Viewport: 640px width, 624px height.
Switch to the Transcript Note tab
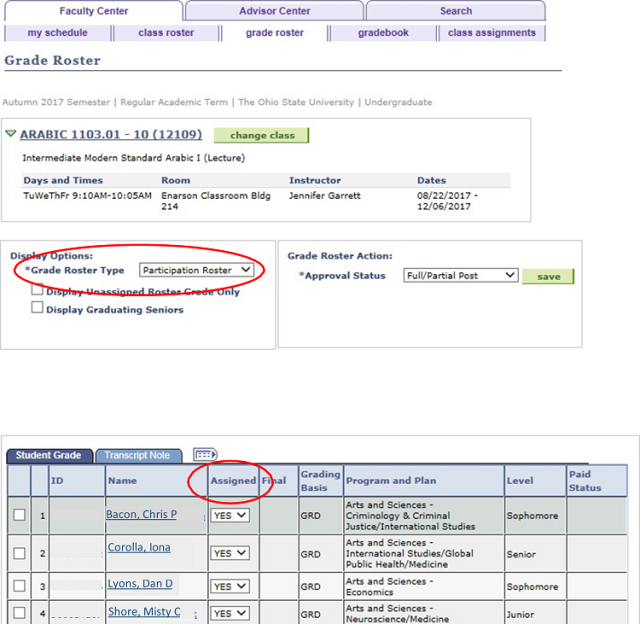(x=138, y=455)
